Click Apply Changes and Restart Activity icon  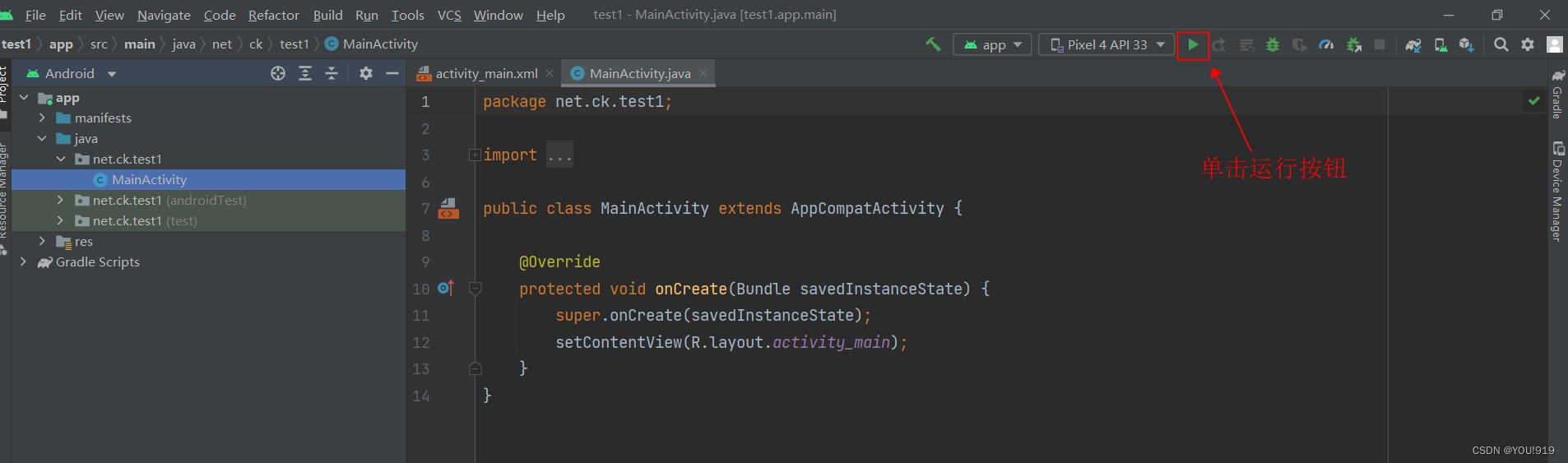click(x=1220, y=44)
